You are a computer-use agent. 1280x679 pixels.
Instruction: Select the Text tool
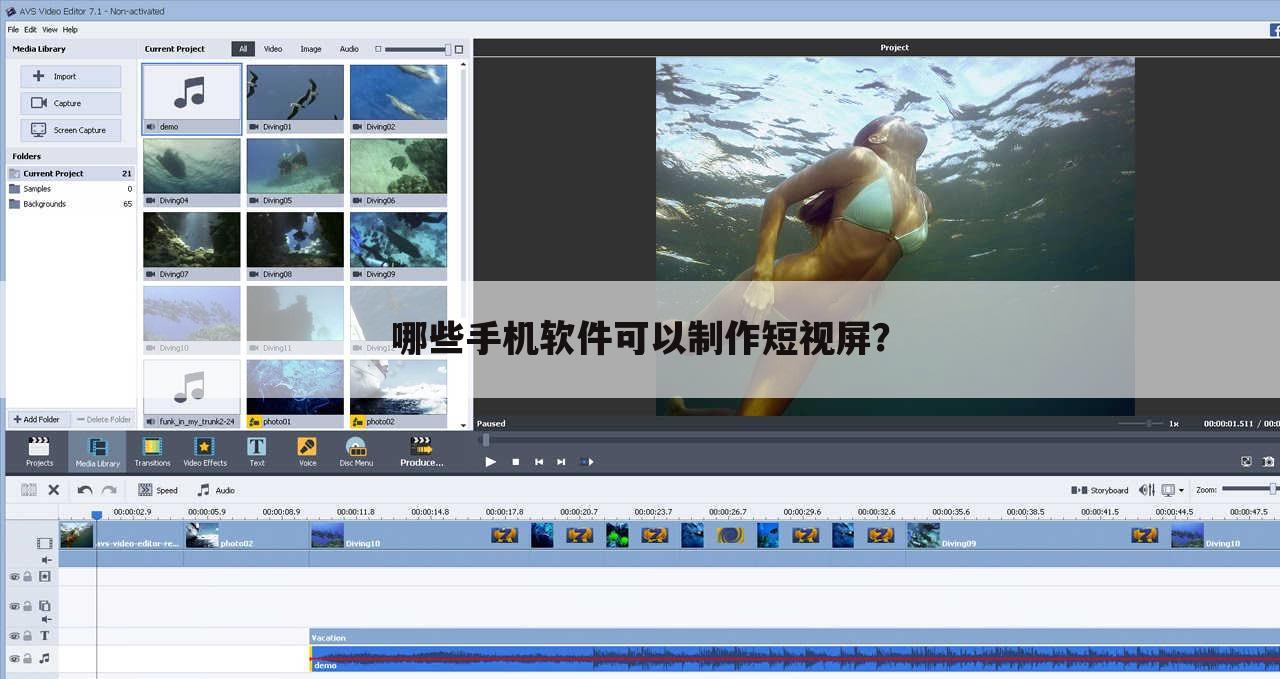click(257, 452)
